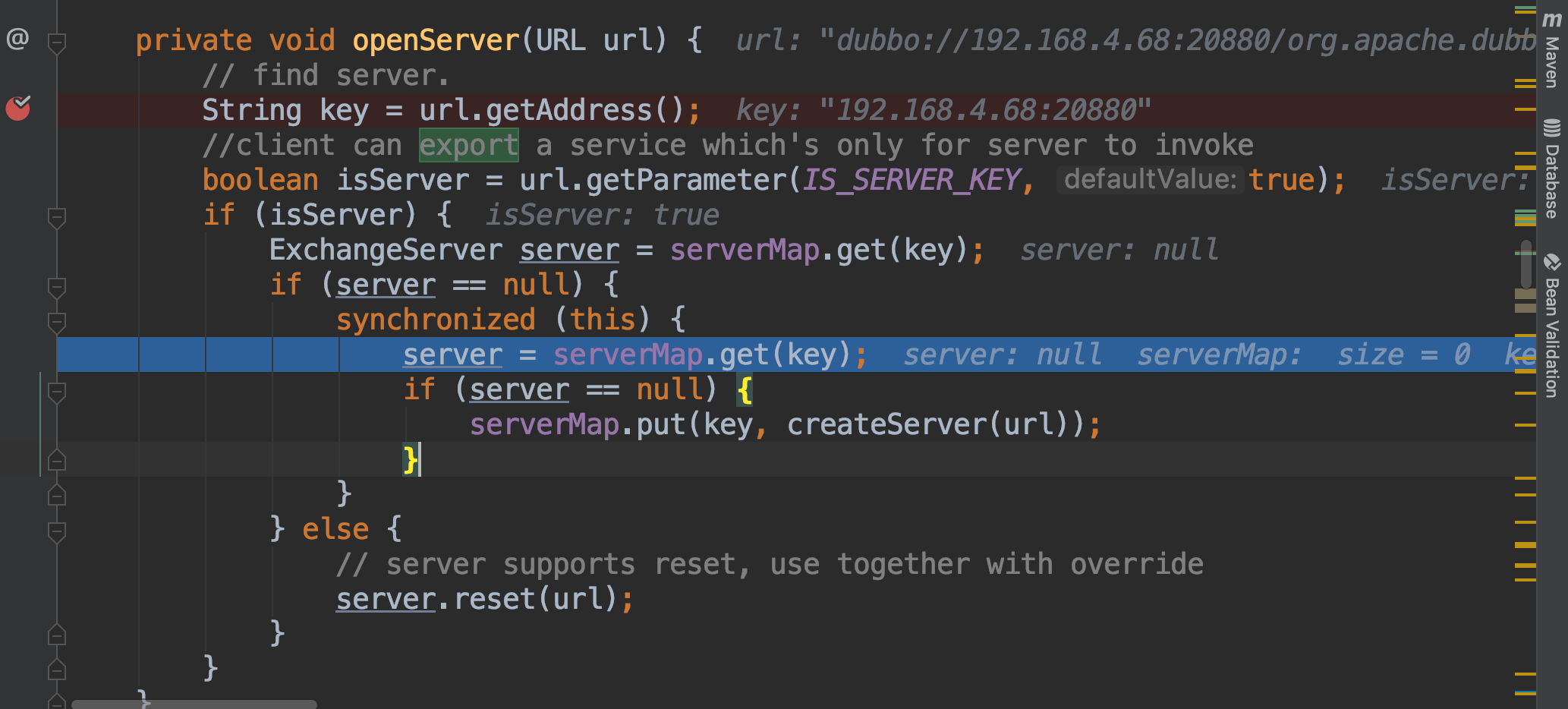
Task: Click fold end marker on highlighted closing brace line
Action: click(57, 460)
